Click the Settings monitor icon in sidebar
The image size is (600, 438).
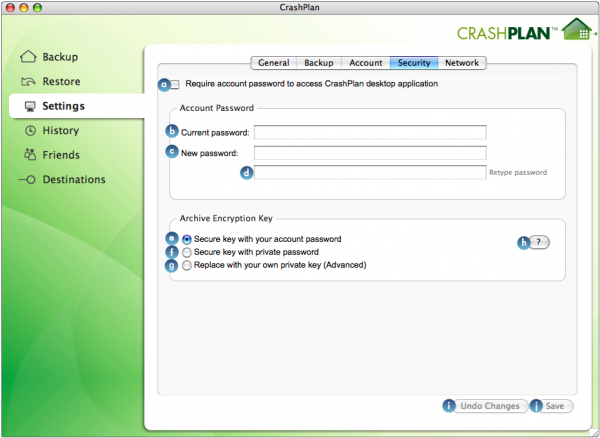click(x=30, y=106)
